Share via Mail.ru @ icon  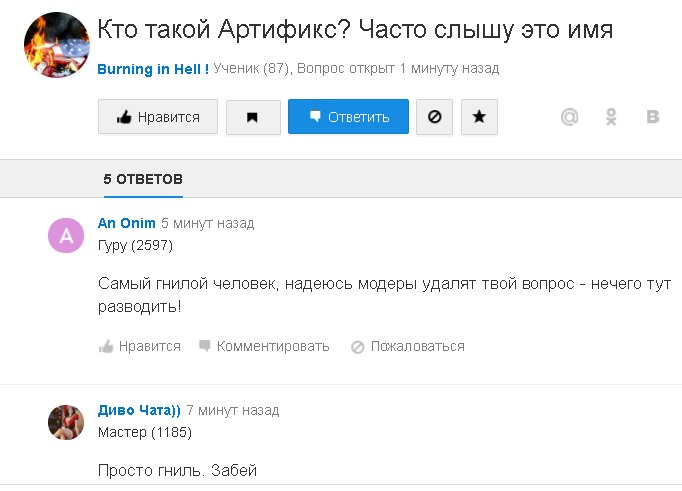[569, 117]
